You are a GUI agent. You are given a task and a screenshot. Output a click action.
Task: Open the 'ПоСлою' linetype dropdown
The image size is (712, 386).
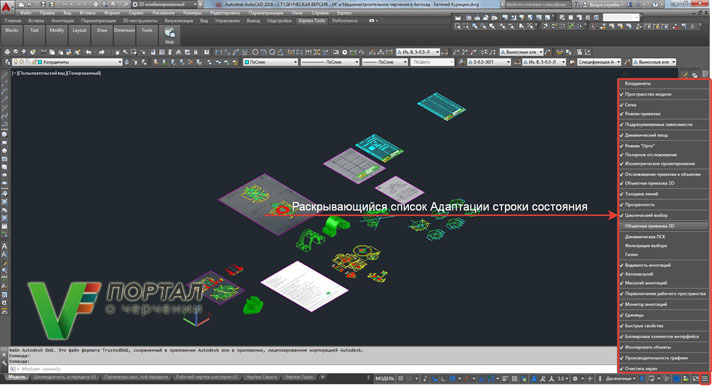pos(330,62)
